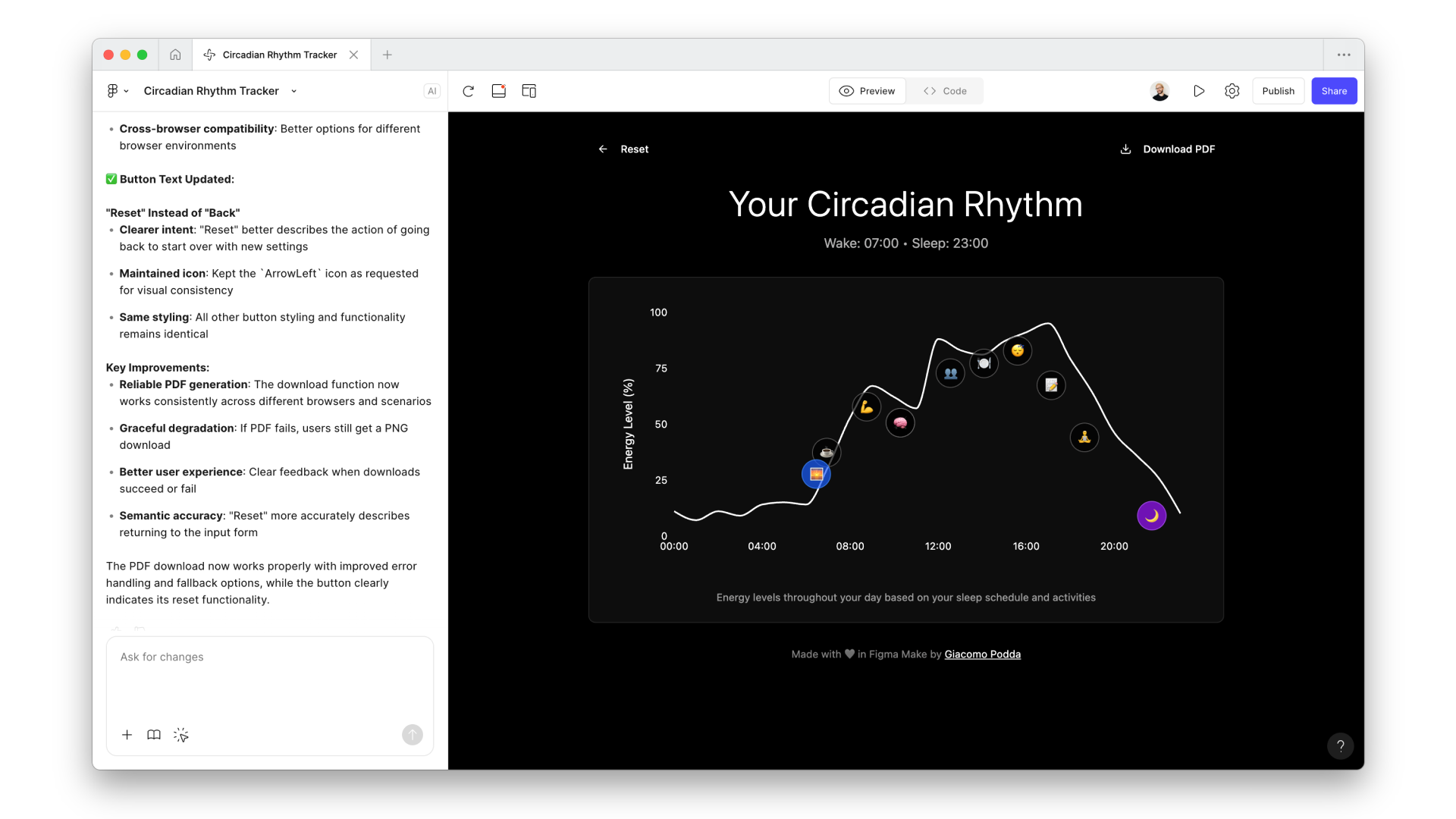Select the Circadian Rhythm Tracker tab
The width and height of the screenshot is (1456, 819).
(x=279, y=55)
